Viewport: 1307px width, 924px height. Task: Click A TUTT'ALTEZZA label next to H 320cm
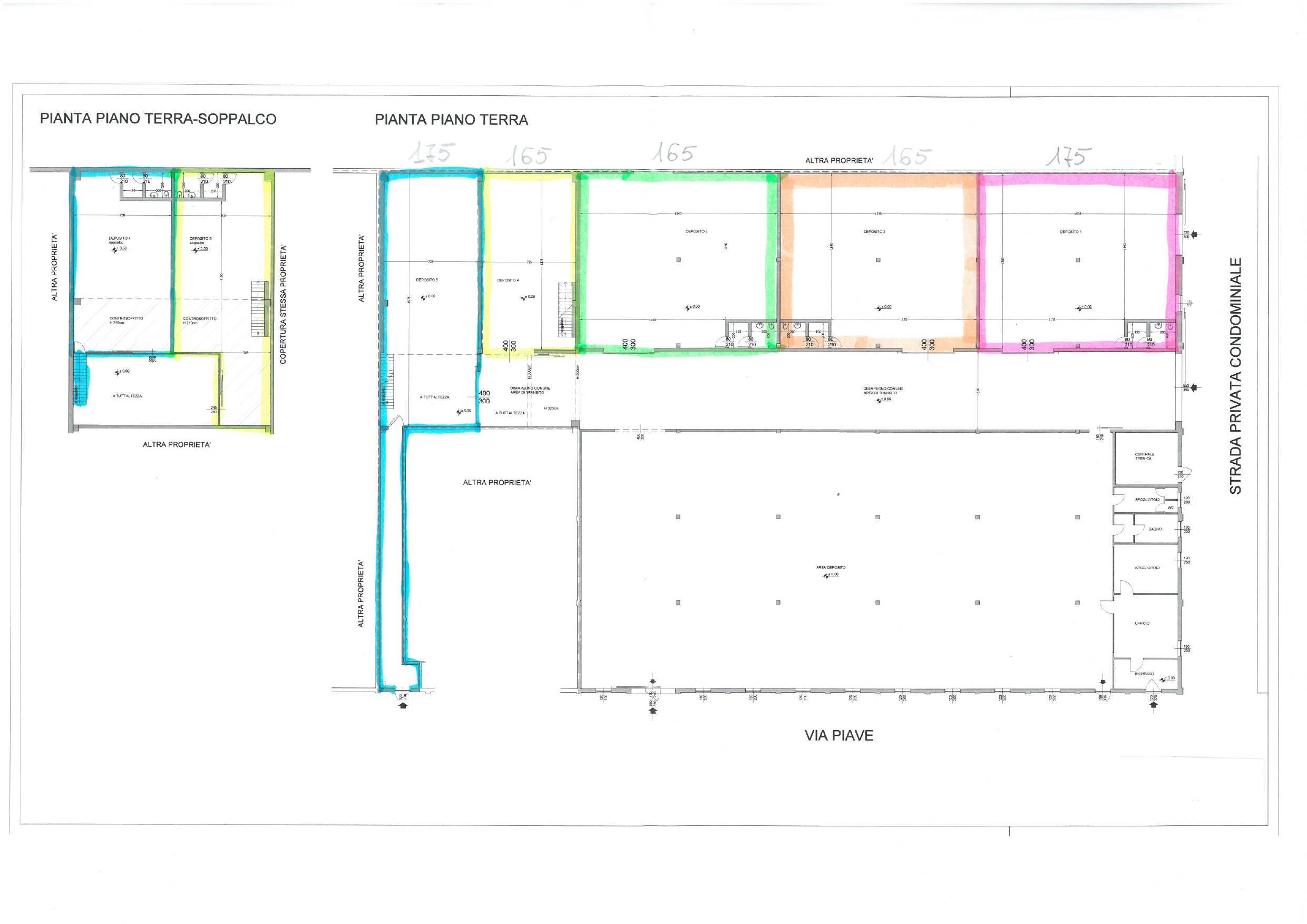[x=510, y=413]
